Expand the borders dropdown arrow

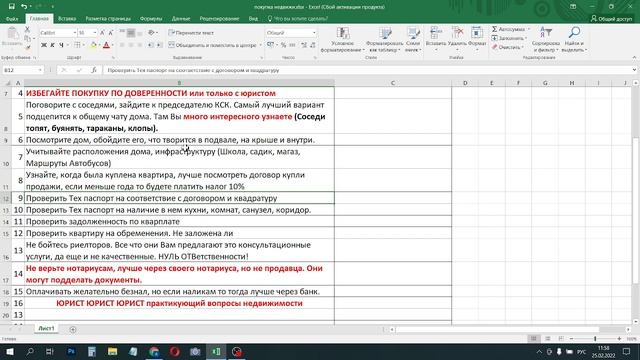(x=84, y=45)
